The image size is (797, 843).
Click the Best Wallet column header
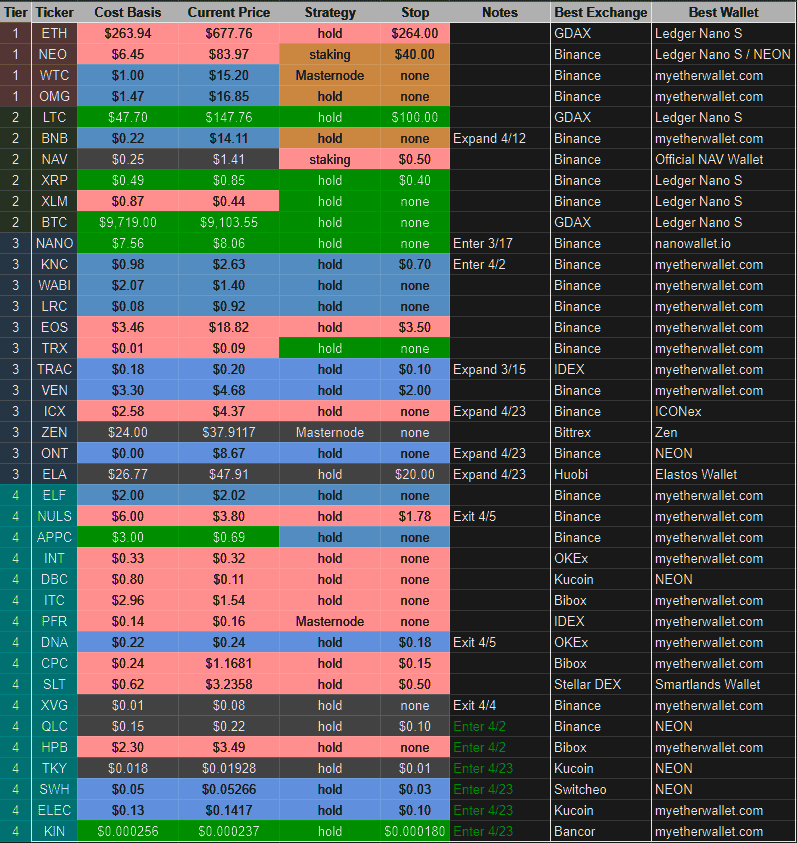723,12
